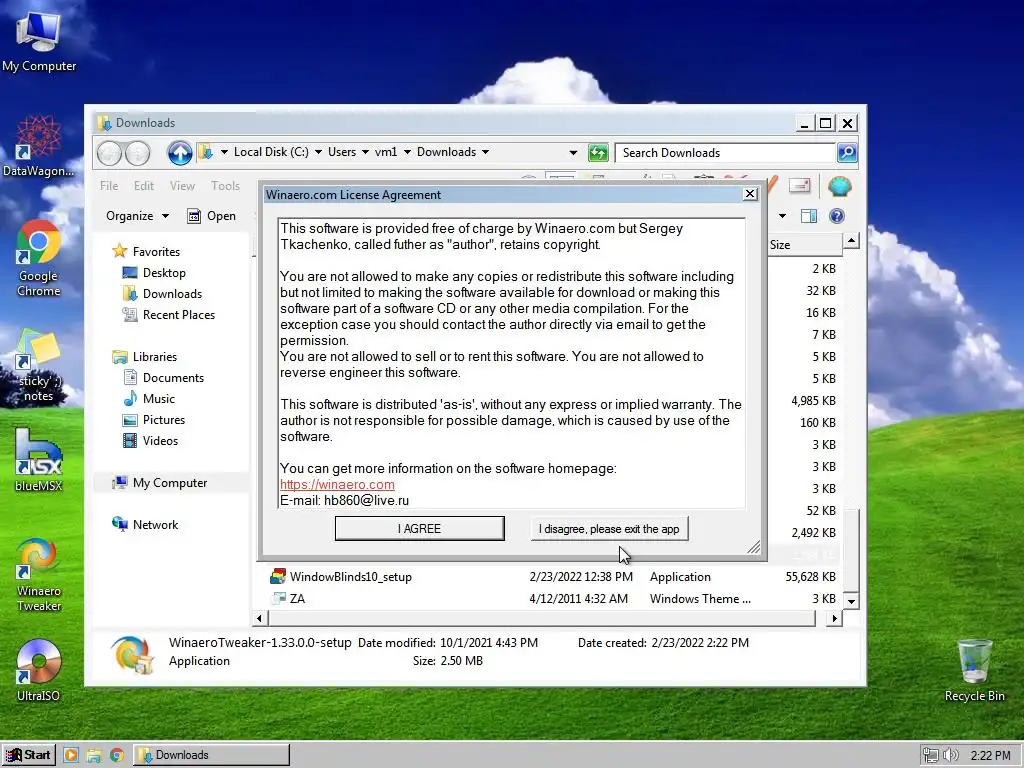The height and width of the screenshot is (768, 1024).
Task: Click the blue Help question mark icon
Action: click(x=837, y=216)
